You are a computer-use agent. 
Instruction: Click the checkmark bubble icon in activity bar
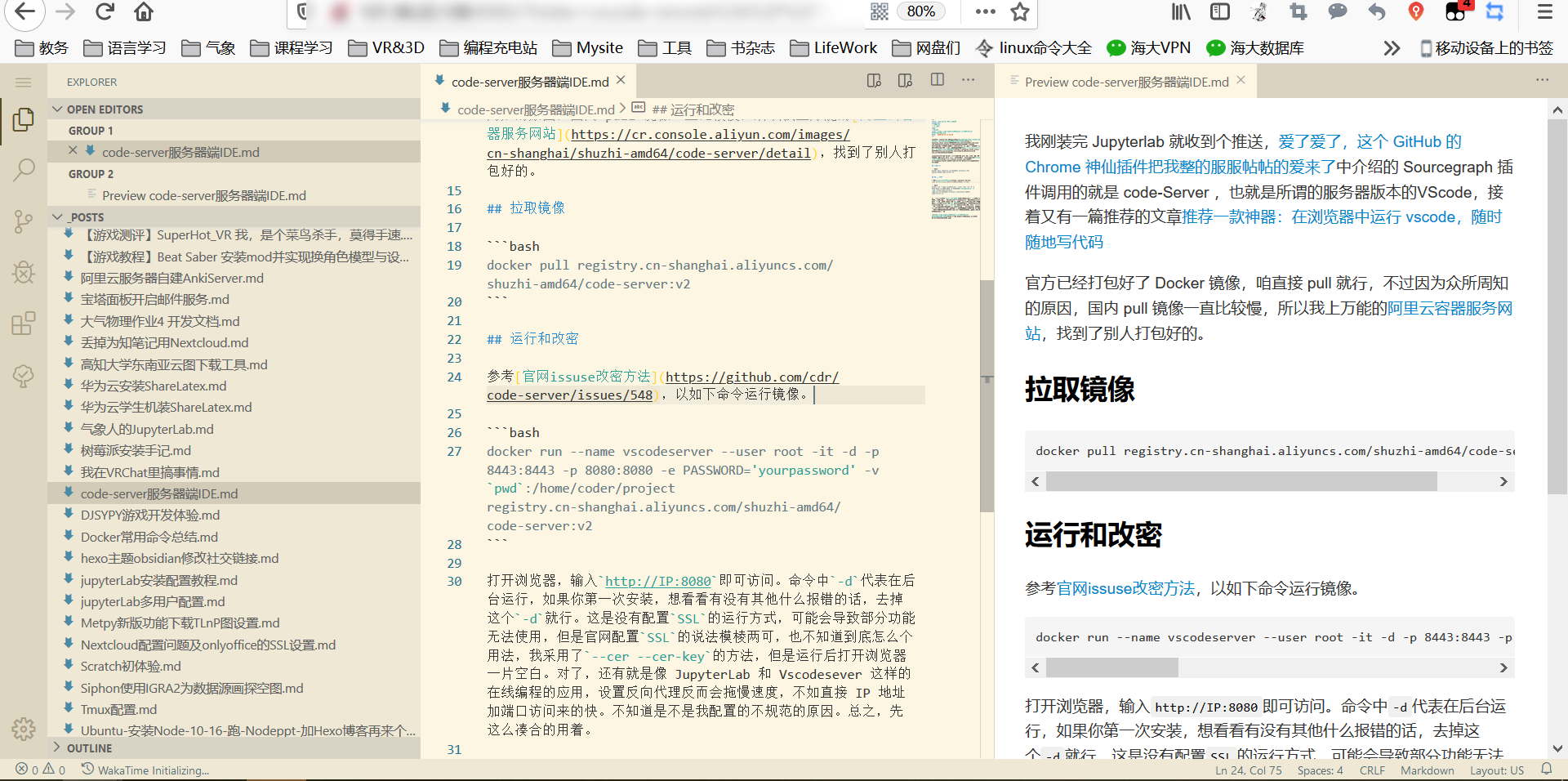pyautogui.click(x=24, y=375)
